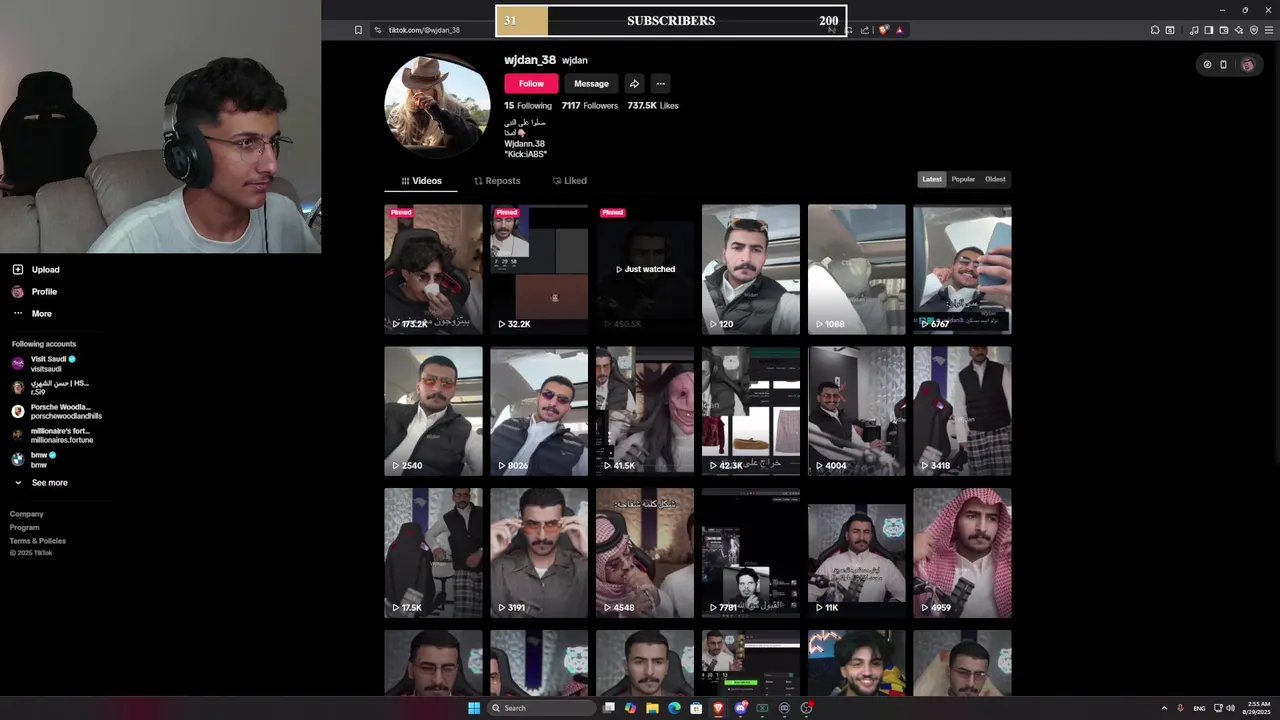Open the bmw following account
The image size is (1280, 720).
[35, 460]
